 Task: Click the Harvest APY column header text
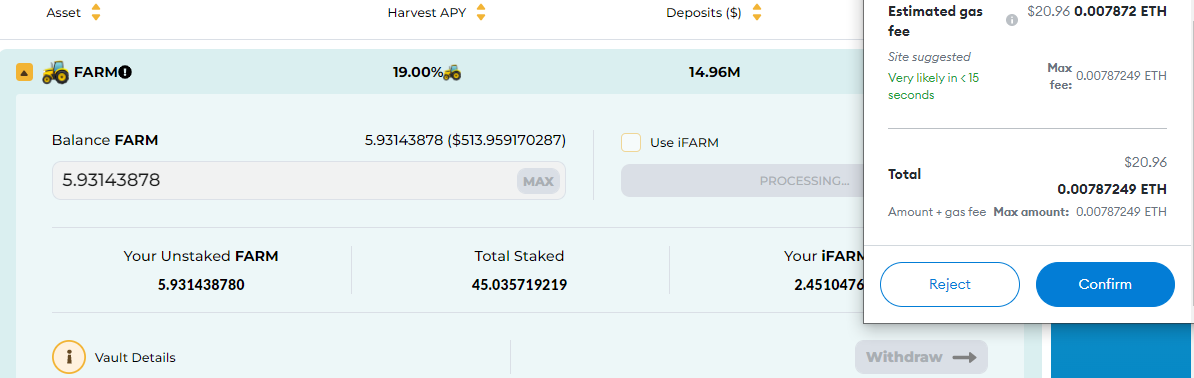point(426,13)
